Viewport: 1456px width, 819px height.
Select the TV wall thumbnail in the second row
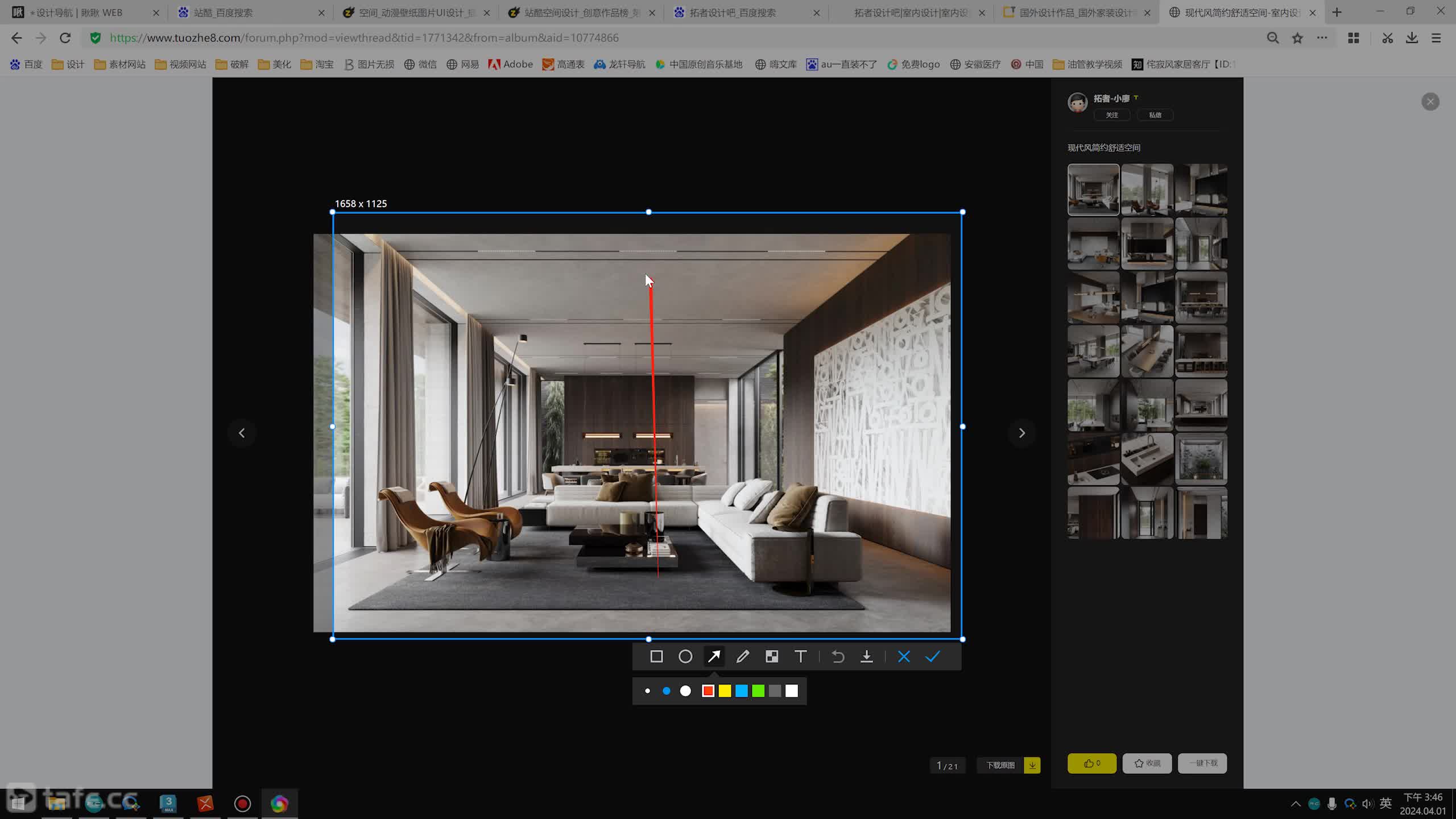(1147, 243)
